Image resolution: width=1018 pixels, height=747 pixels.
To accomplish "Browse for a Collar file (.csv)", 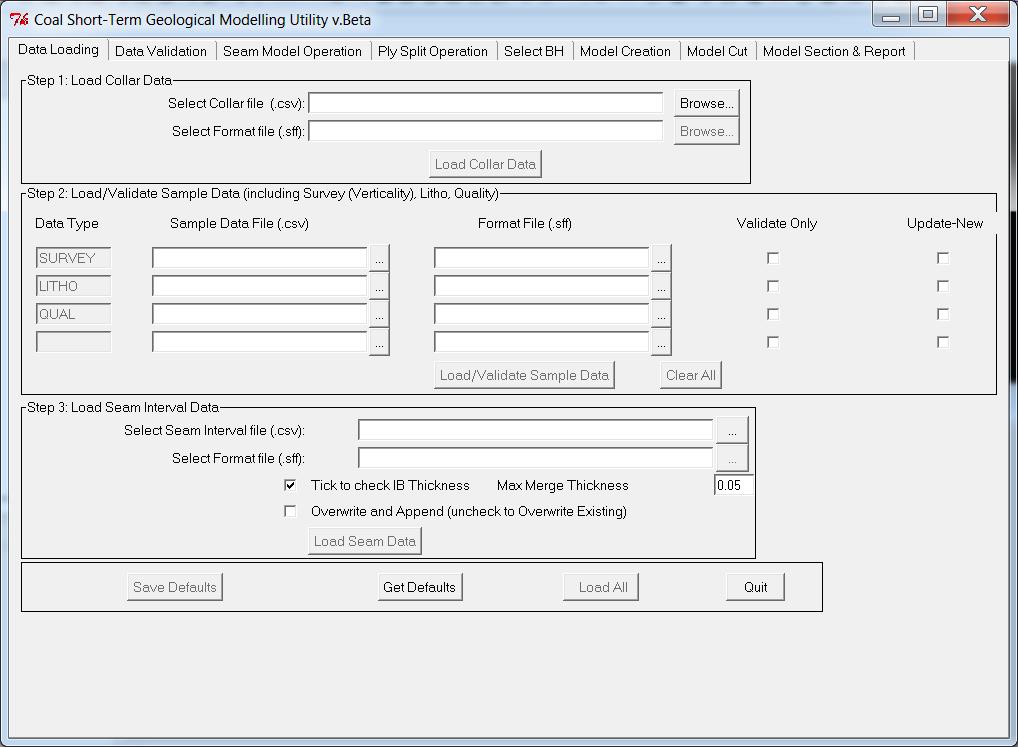I will [x=705, y=102].
